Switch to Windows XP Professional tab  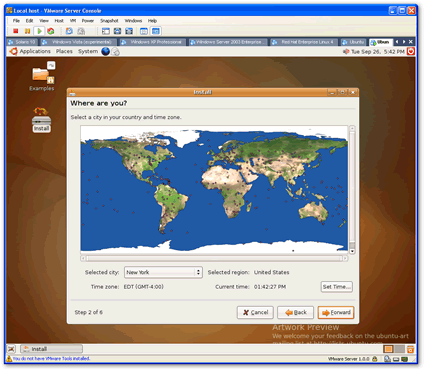pos(153,42)
